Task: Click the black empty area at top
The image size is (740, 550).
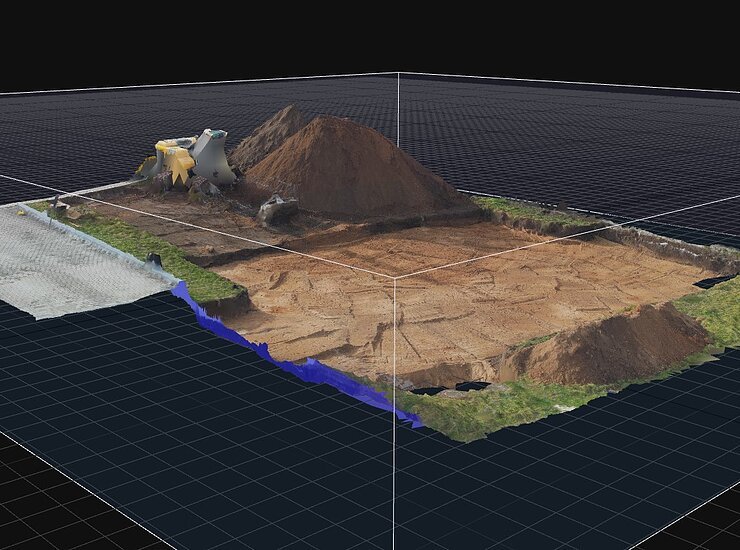Action: pos(370,35)
